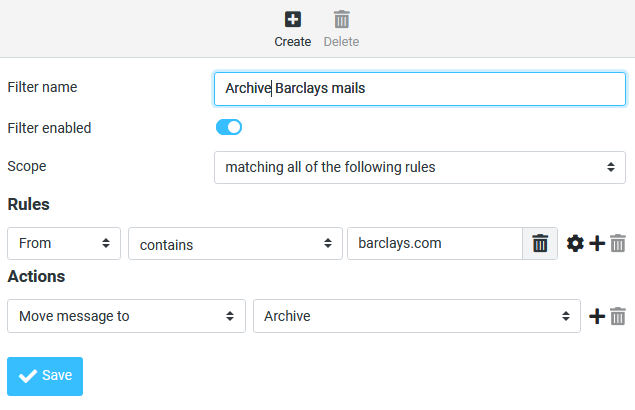The height and width of the screenshot is (410, 635).
Task: Click the Save button
Action: point(45,376)
